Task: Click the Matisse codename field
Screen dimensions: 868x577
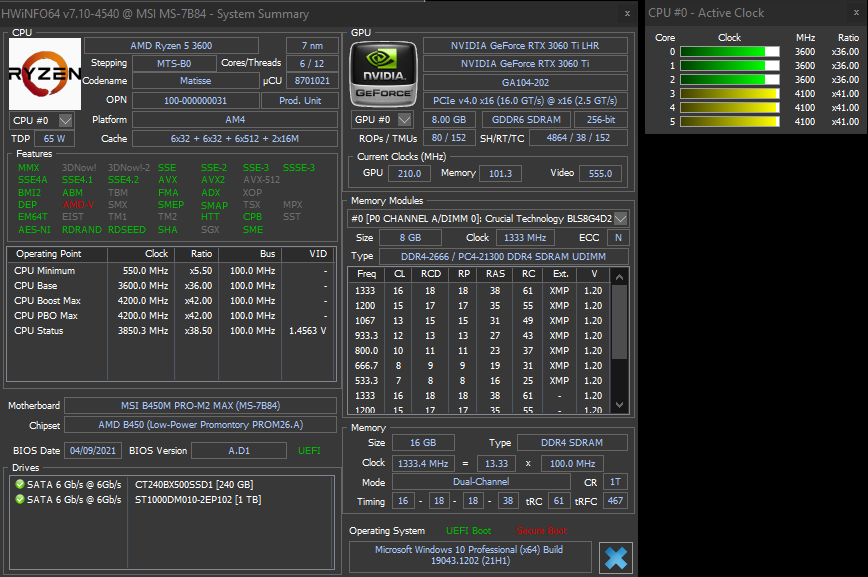Action: click(x=195, y=81)
